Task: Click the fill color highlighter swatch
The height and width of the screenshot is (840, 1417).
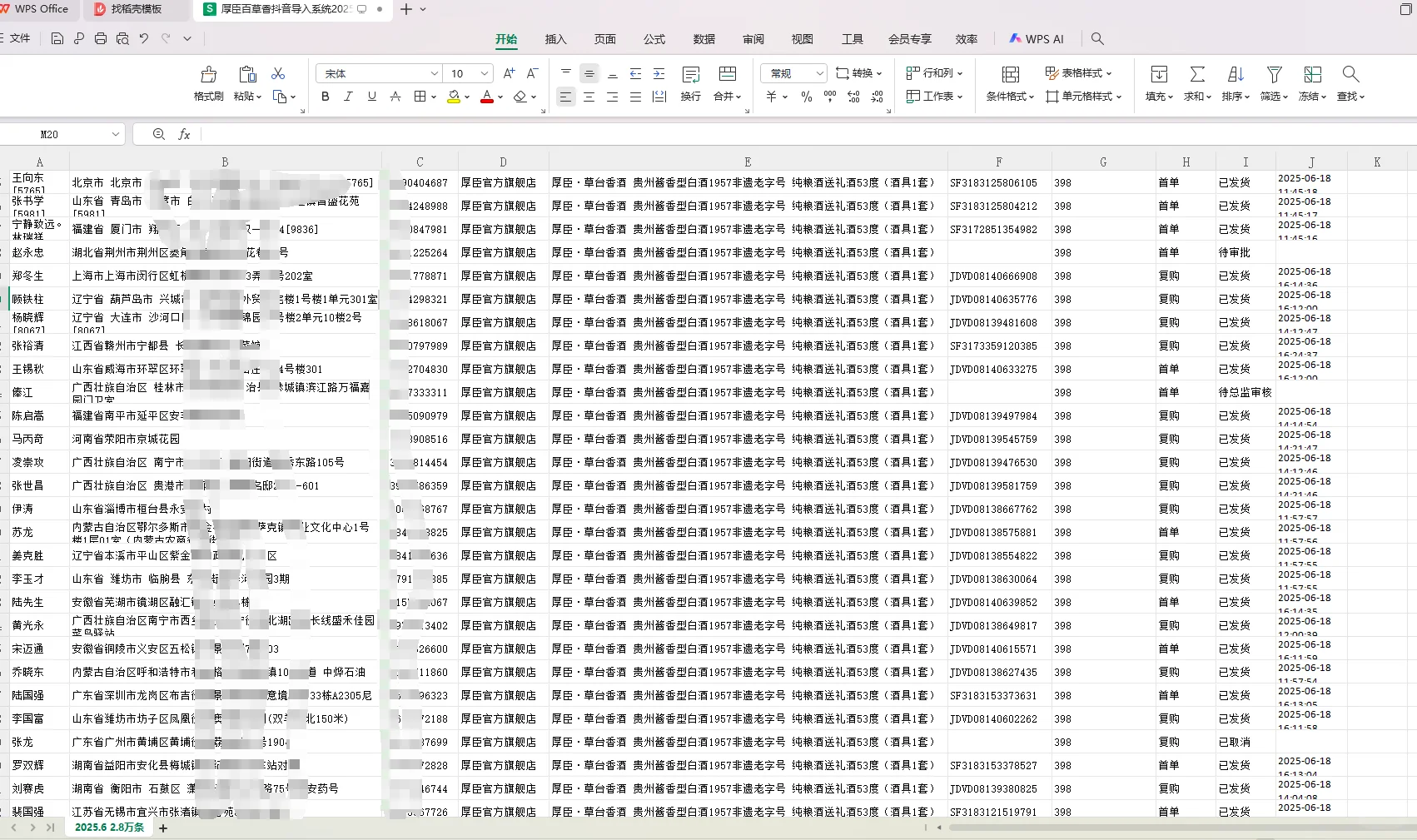Action: pyautogui.click(x=454, y=97)
